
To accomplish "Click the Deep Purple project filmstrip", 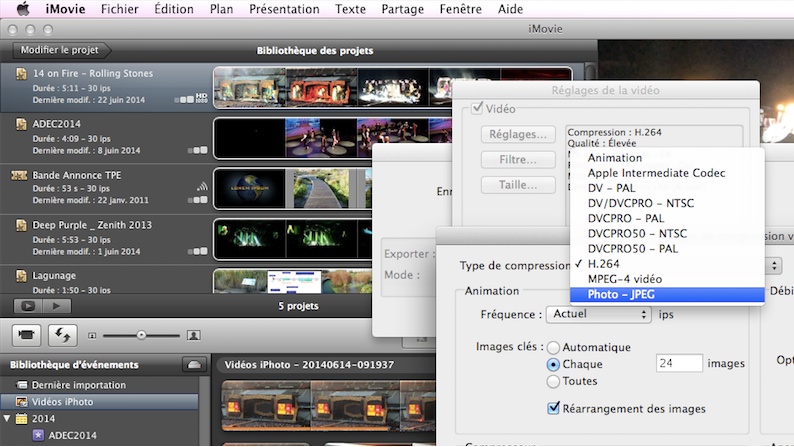I will [x=293, y=239].
